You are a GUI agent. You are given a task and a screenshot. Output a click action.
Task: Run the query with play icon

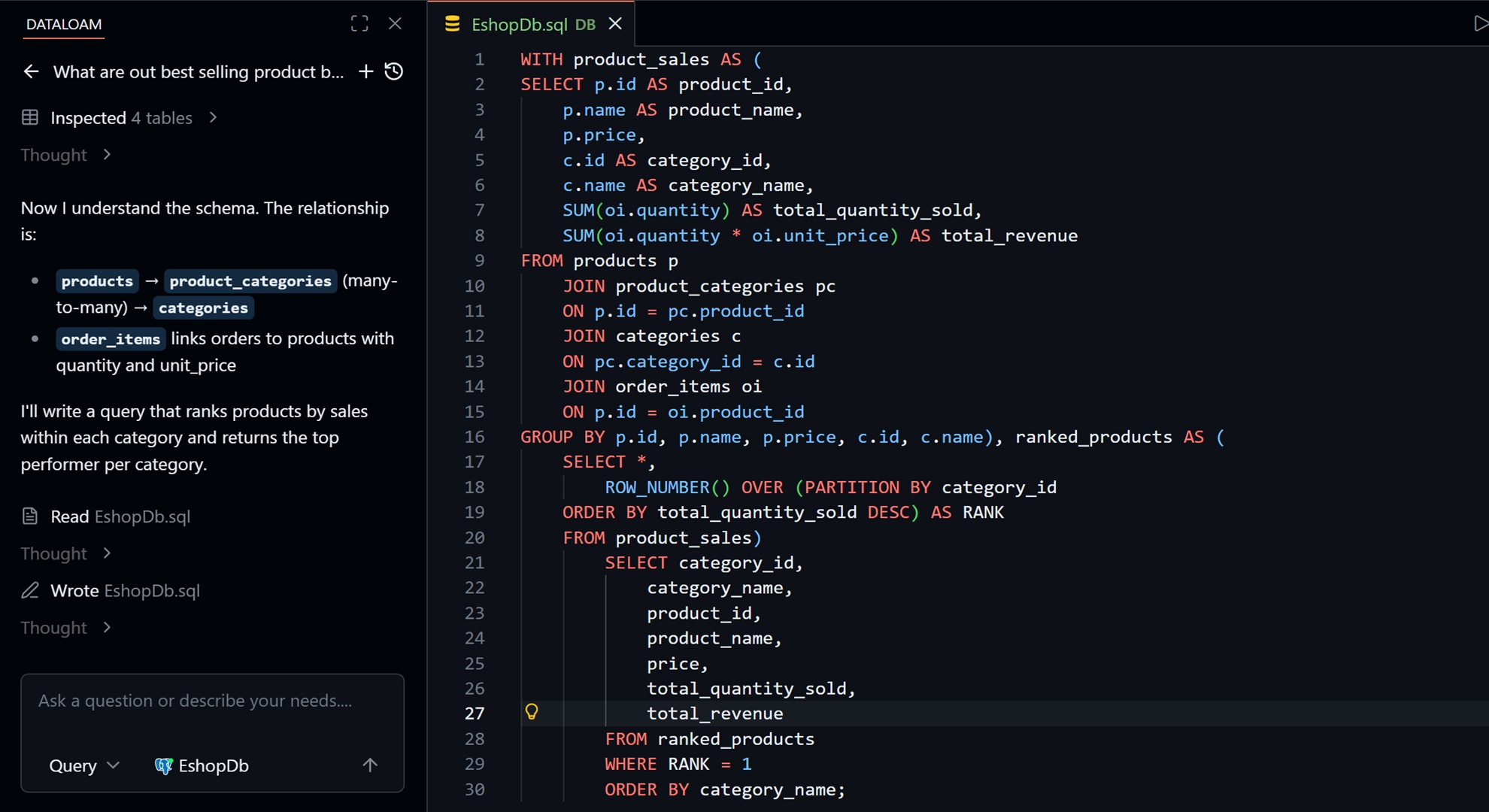[x=1480, y=23]
